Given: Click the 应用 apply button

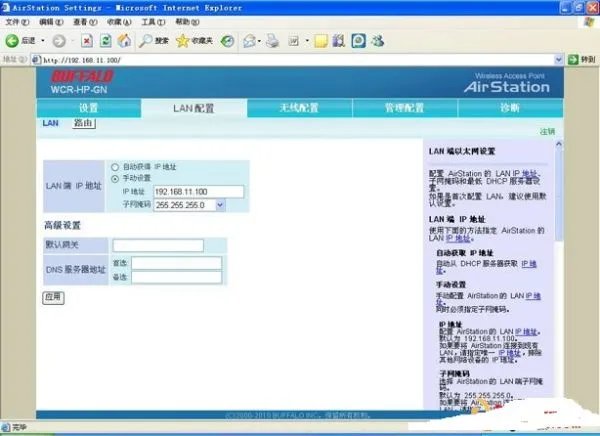Looking at the screenshot, I should (x=53, y=297).
